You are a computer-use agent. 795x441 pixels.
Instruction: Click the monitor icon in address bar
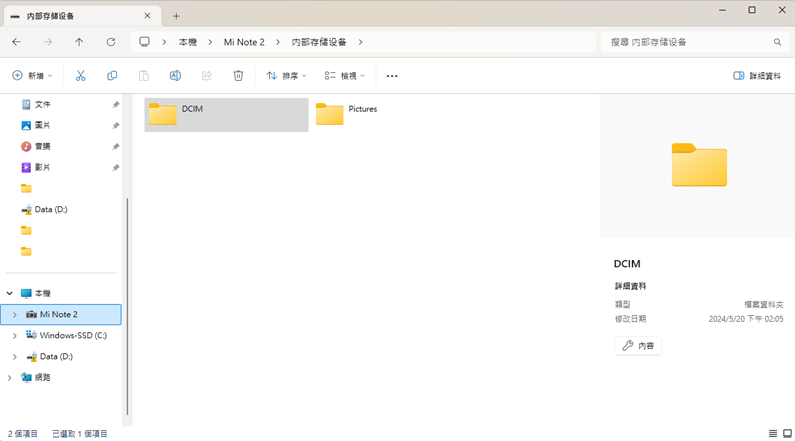pyautogui.click(x=144, y=42)
